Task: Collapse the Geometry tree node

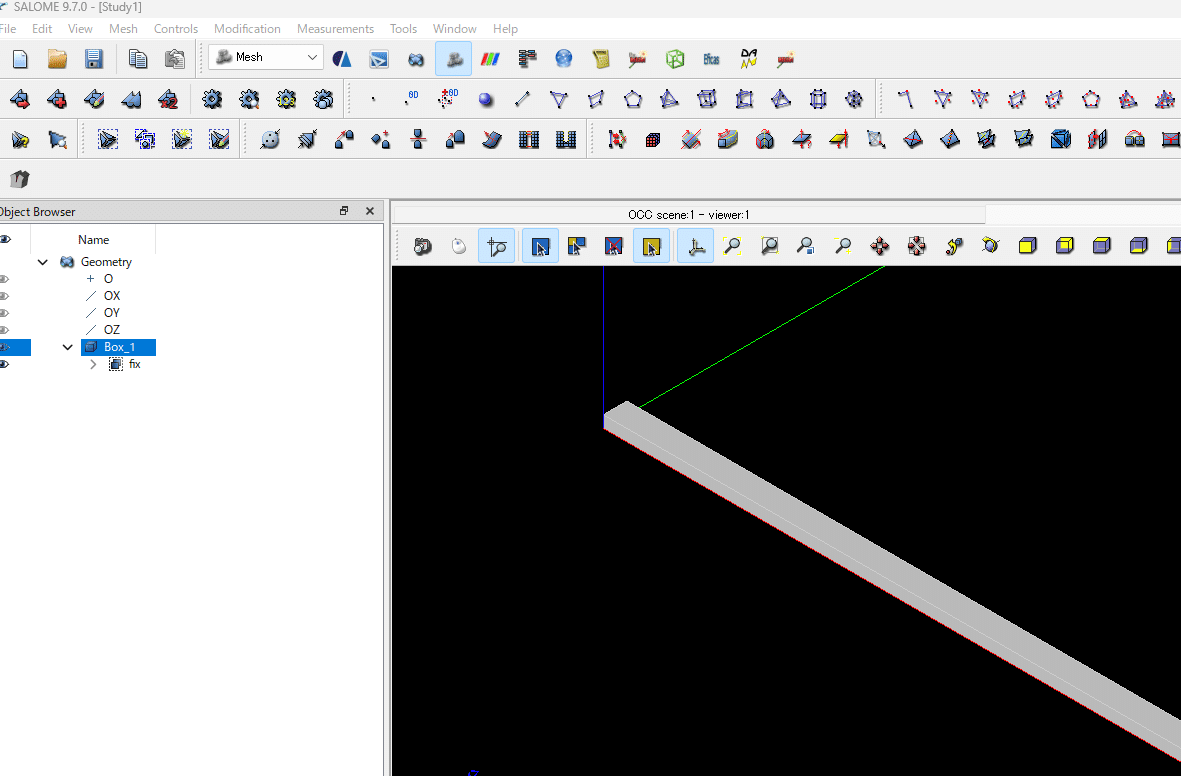Action: pos(43,262)
